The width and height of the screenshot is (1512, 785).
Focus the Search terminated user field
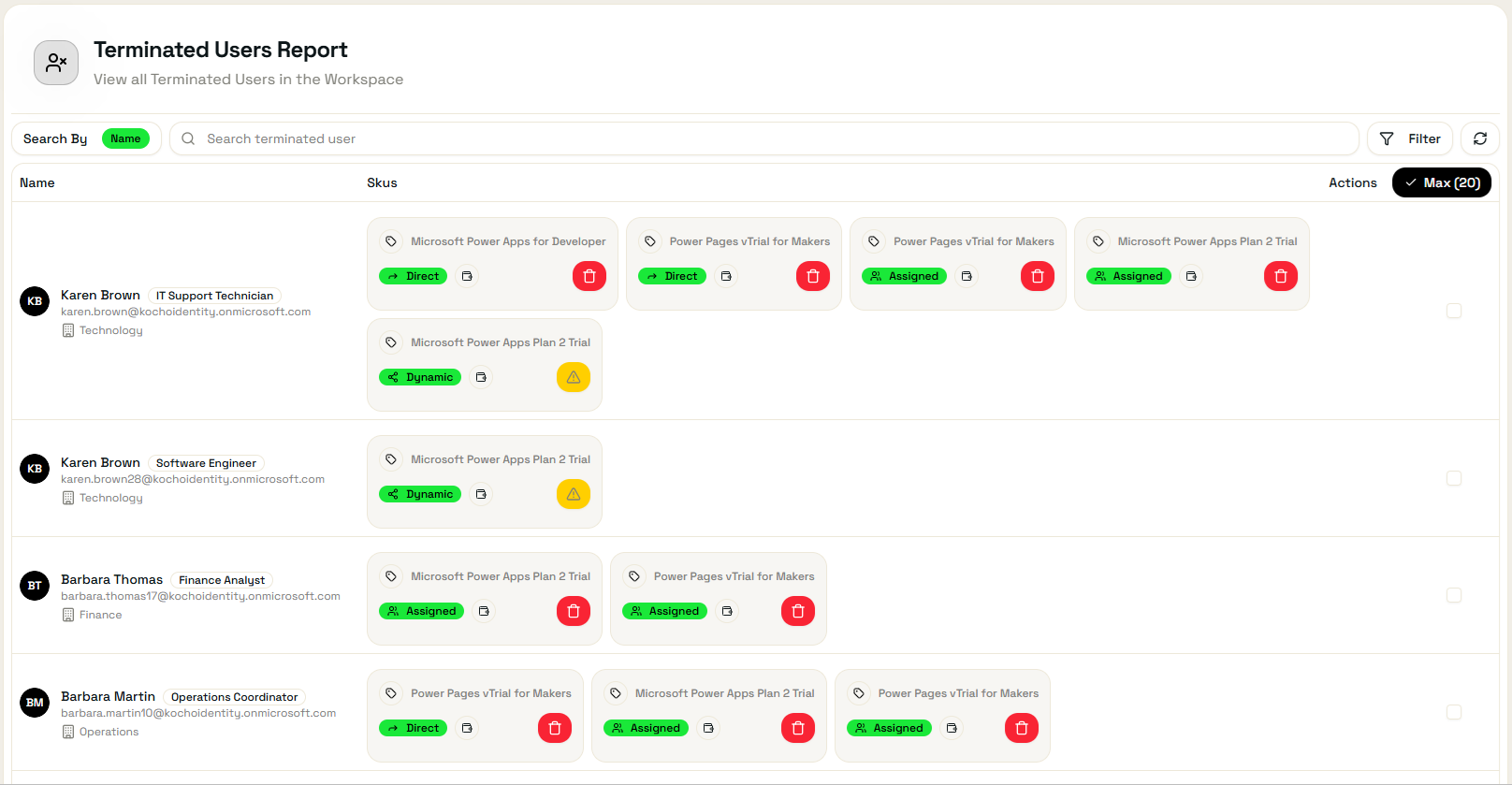coord(764,138)
